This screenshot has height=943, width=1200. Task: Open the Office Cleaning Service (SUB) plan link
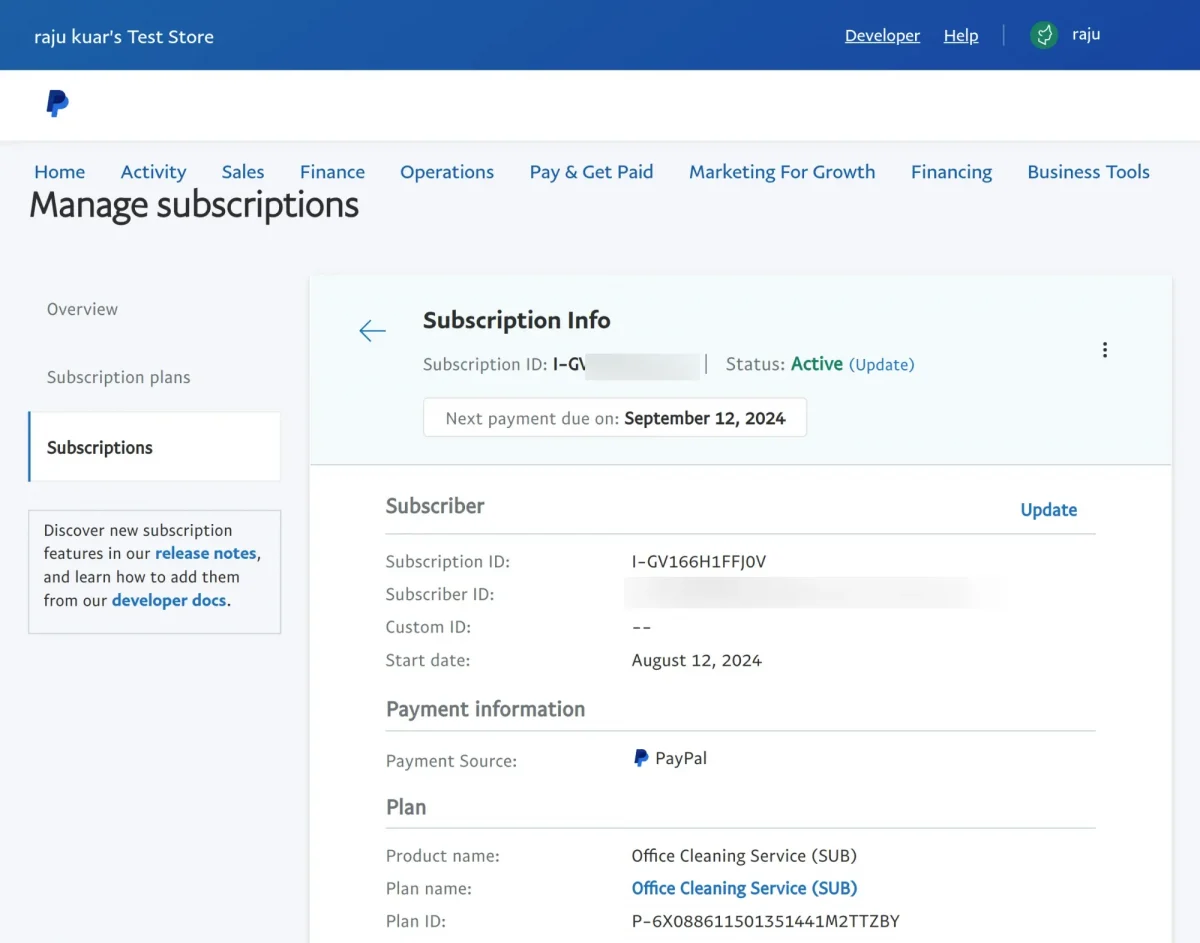point(744,887)
